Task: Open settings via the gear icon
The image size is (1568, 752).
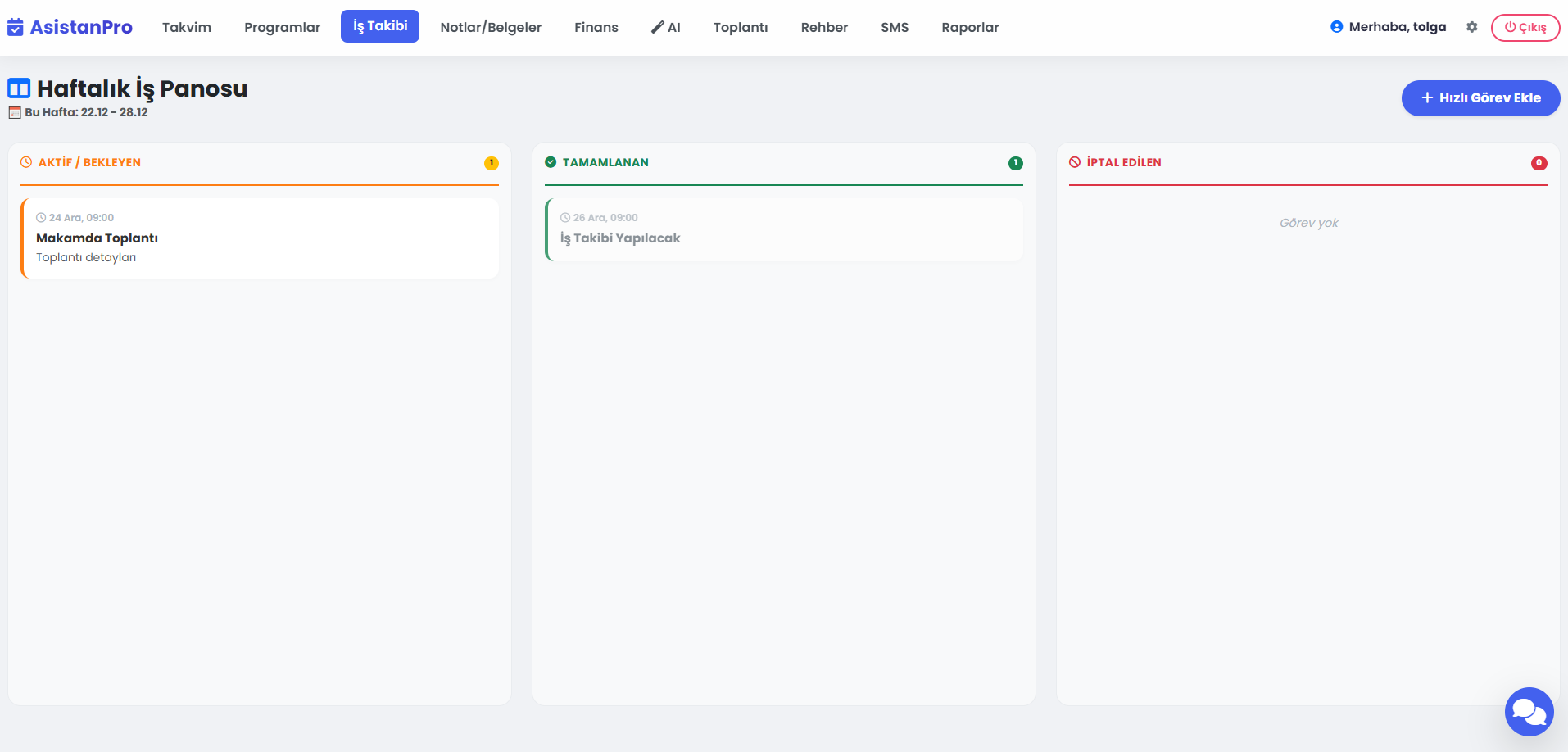Action: (1471, 27)
